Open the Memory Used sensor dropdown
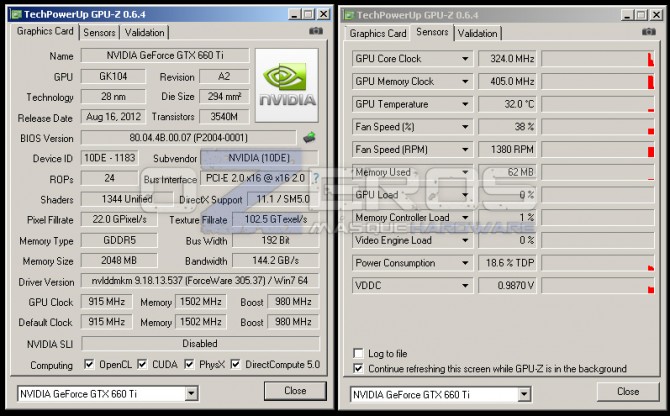This screenshot has width=670, height=416. point(465,172)
